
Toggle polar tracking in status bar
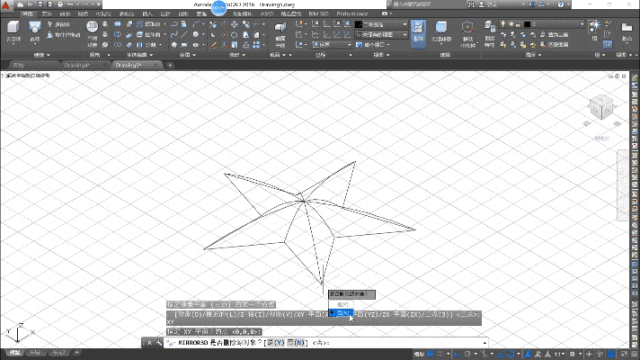pyautogui.click(x=467, y=354)
